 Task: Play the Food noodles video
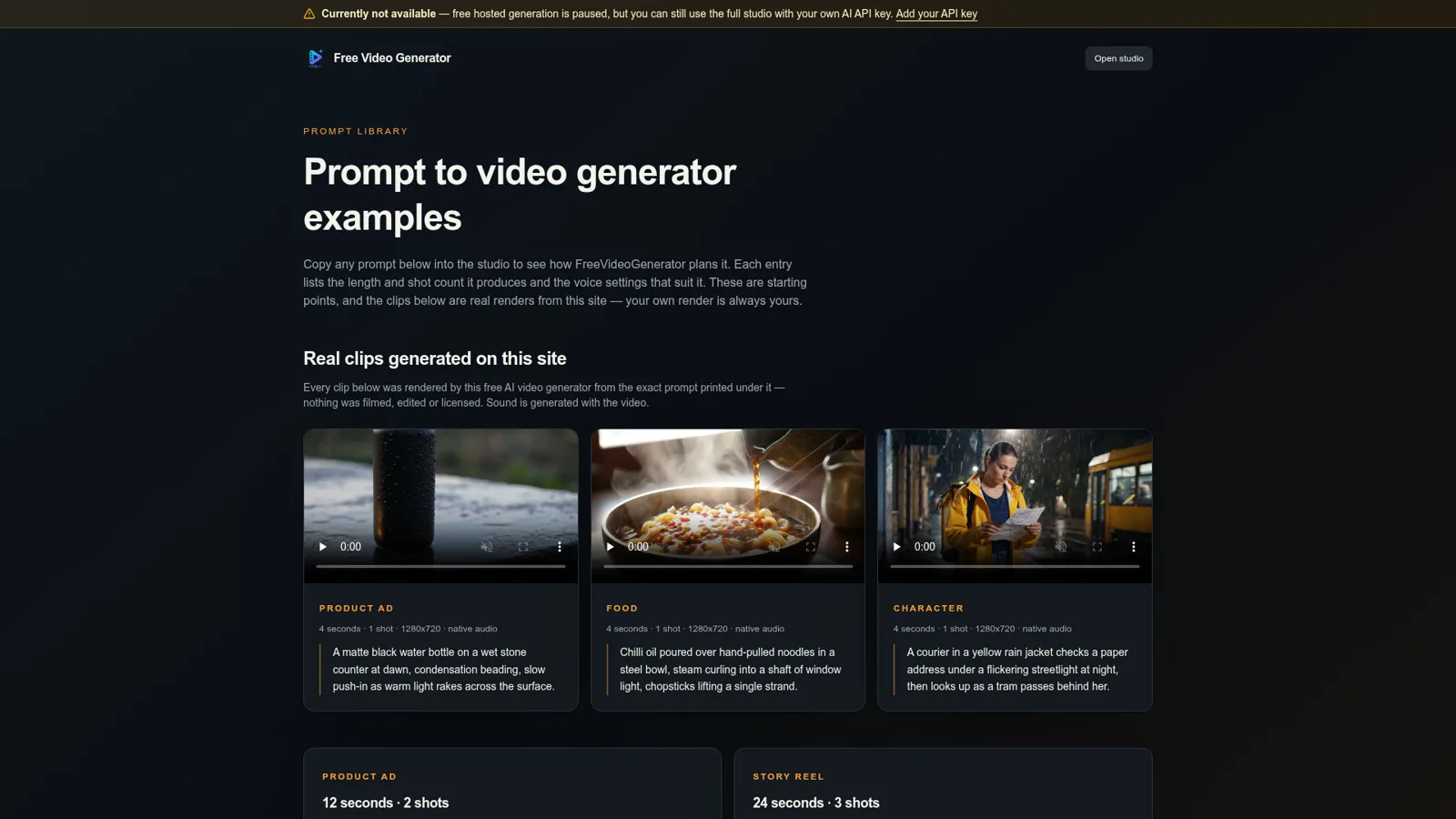point(610,547)
